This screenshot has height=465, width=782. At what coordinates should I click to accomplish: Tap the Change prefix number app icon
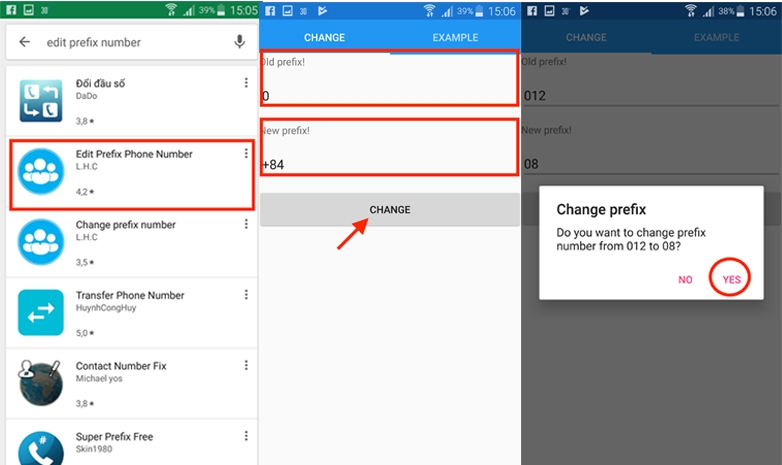click(x=42, y=242)
